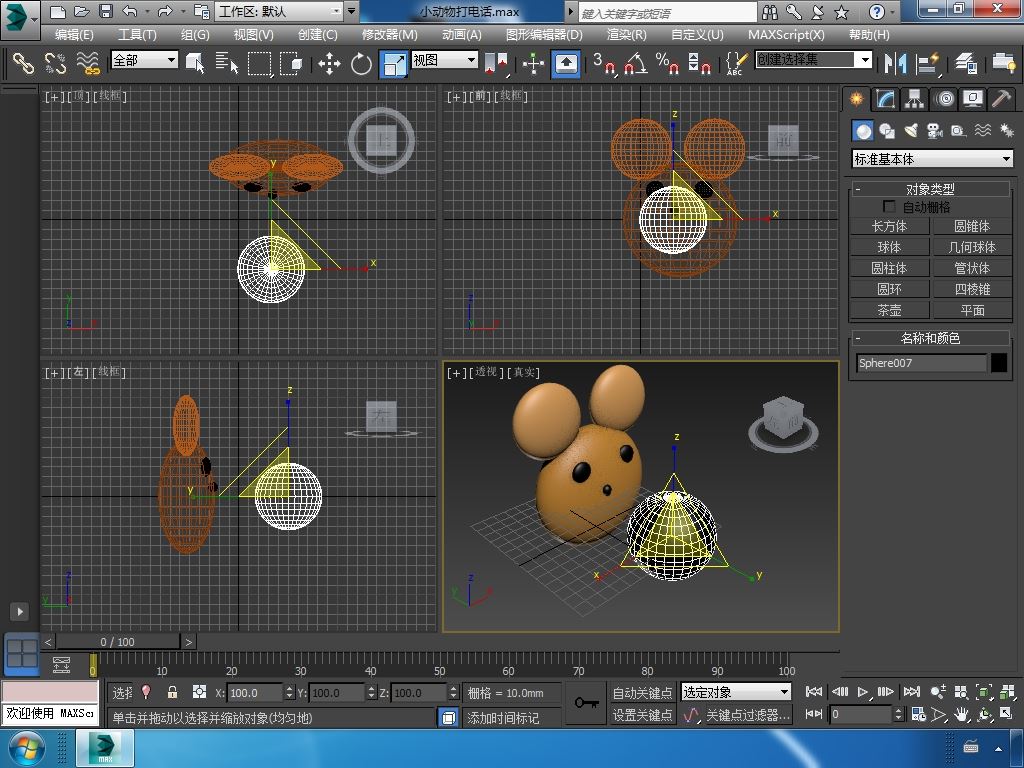Click the Use Pivot Point Center icon
This screenshot has height=768, width=1024.
click(496, 63)
